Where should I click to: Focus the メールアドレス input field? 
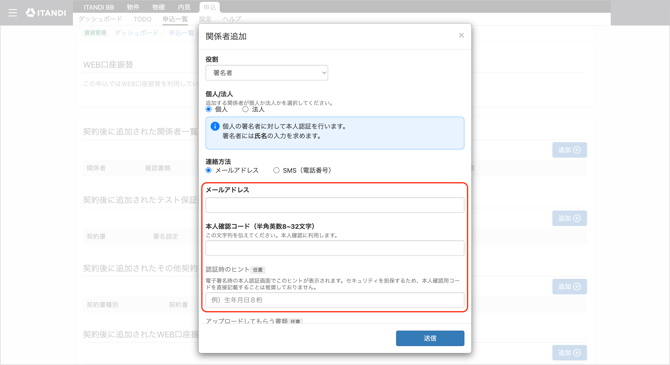click(x=335, y=205)
